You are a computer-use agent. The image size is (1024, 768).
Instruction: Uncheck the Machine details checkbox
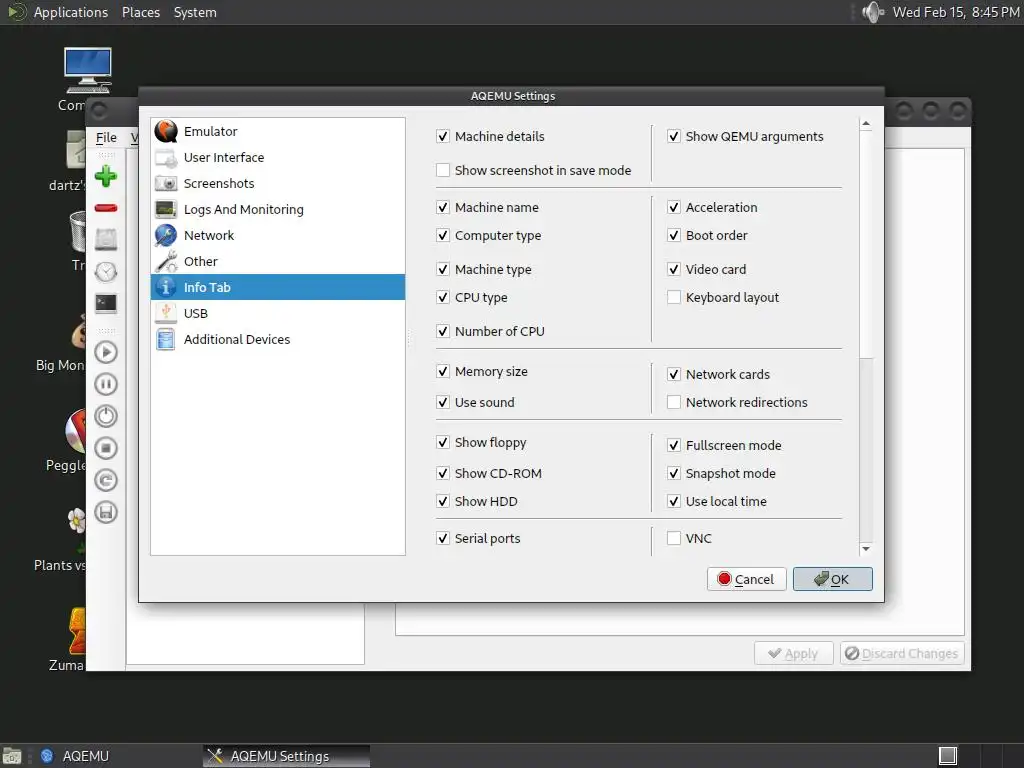point(443,136)
